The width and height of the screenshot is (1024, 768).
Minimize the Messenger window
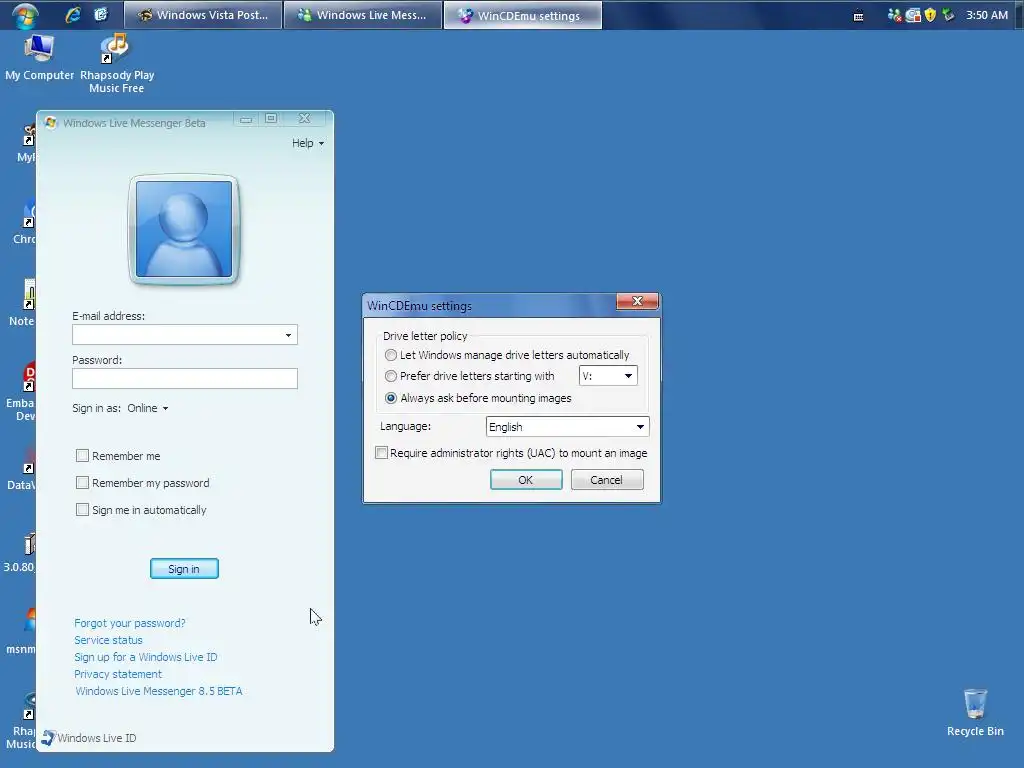coord(246,119)
